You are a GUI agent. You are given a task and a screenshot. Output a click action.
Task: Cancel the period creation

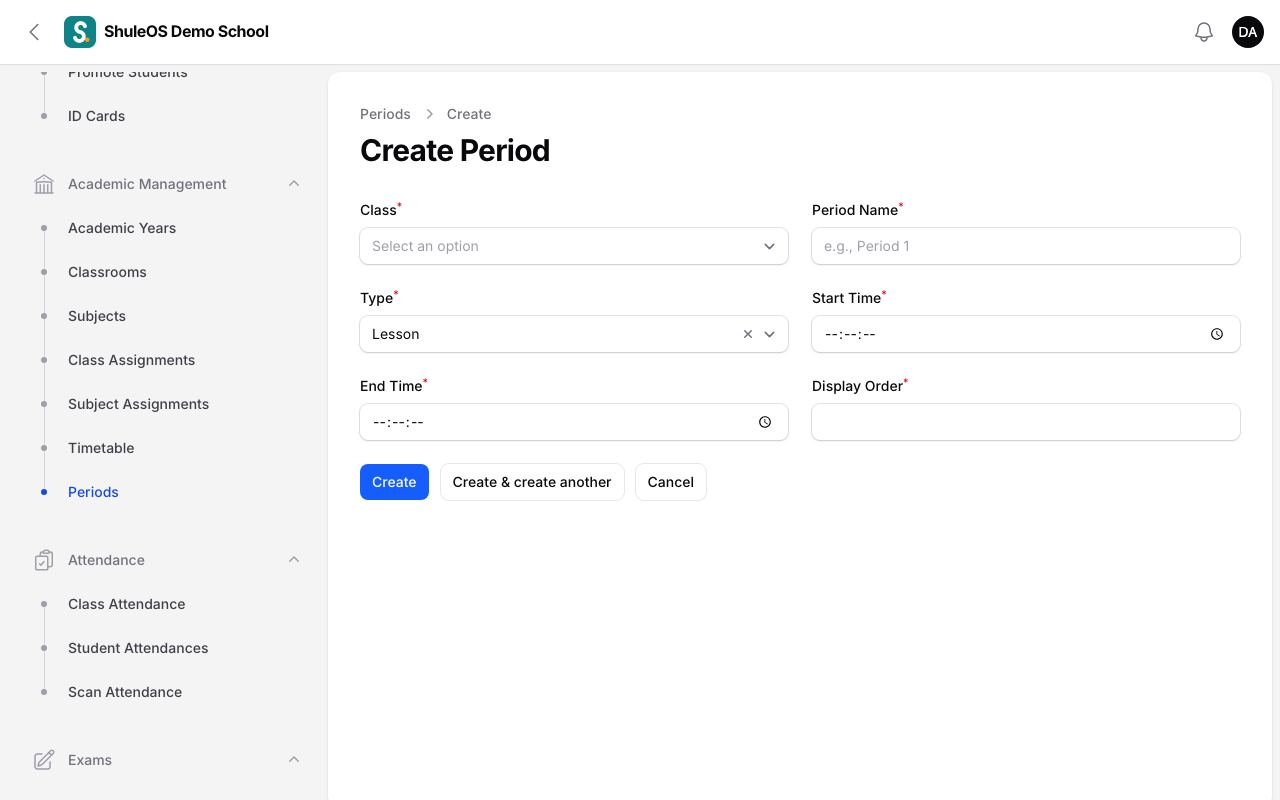(671, 482)
